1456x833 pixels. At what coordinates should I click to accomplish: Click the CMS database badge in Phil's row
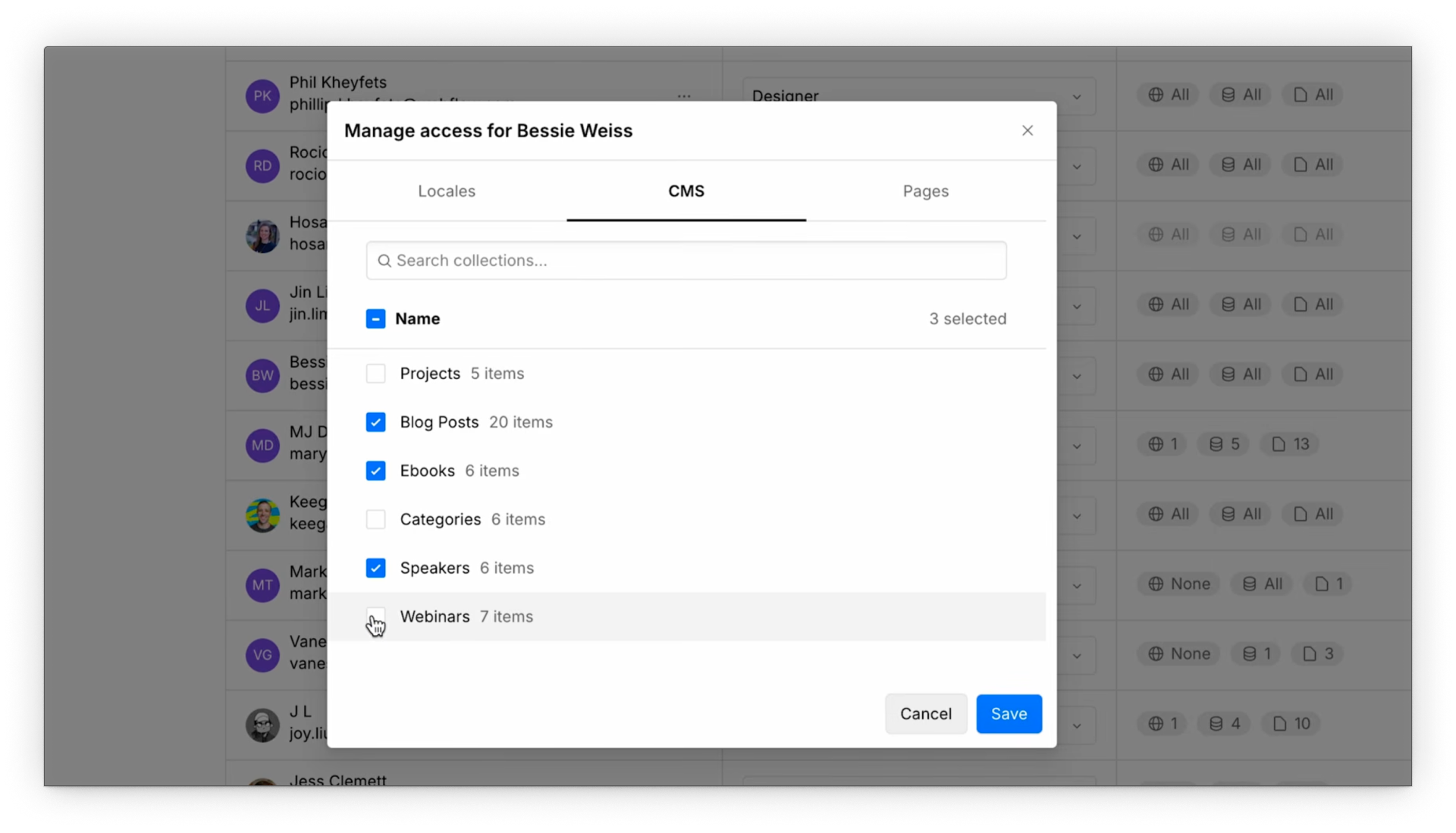point(1241,95)
